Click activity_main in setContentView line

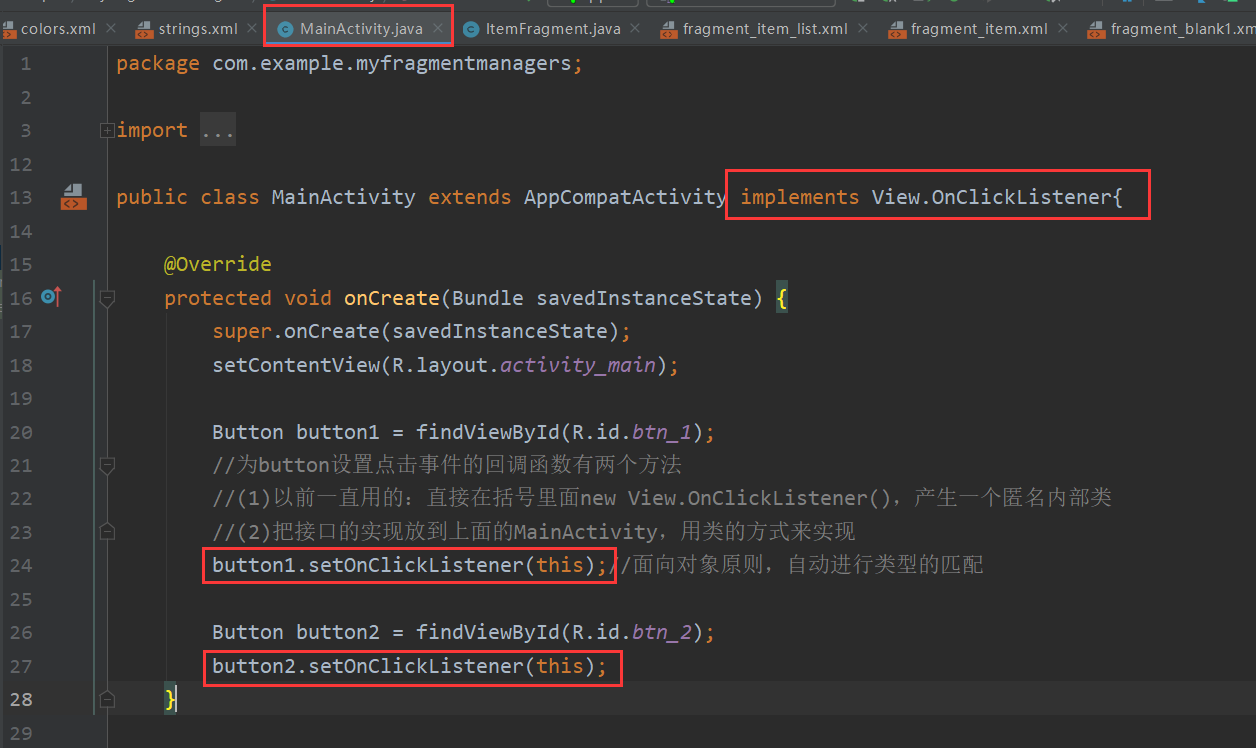[x=578, y=365]
